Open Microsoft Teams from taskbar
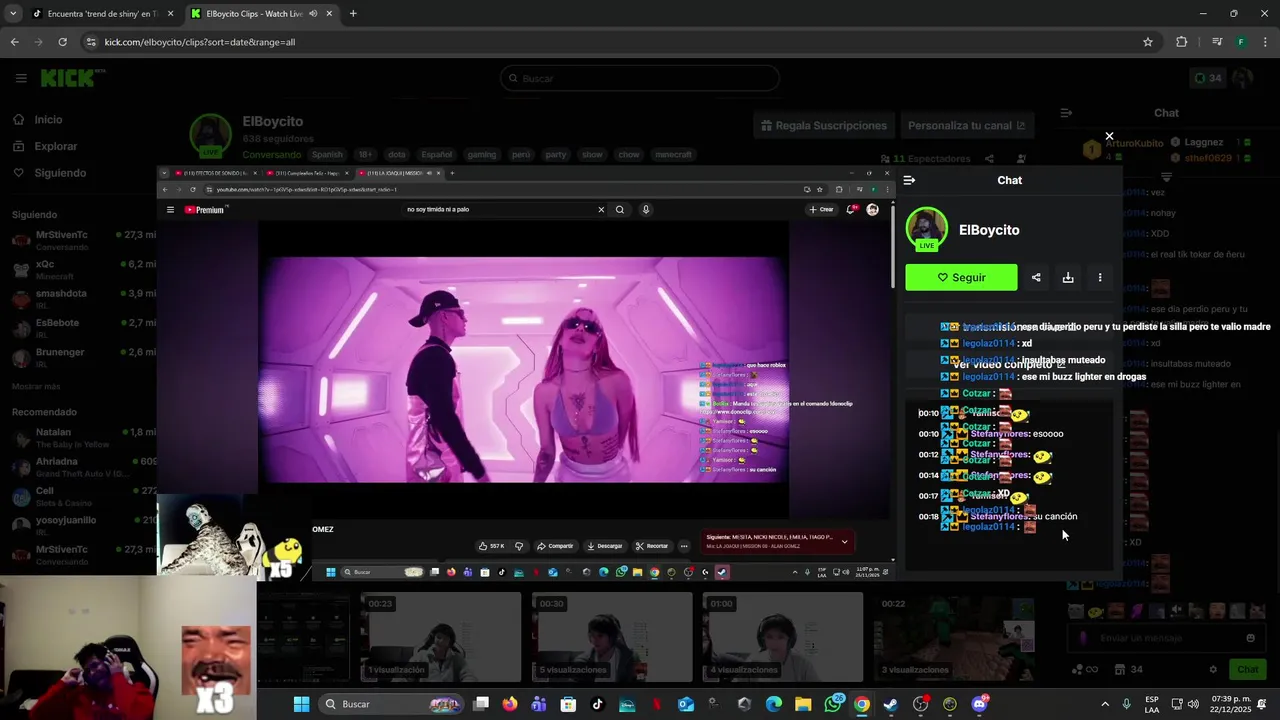 (x=539, y=704)
